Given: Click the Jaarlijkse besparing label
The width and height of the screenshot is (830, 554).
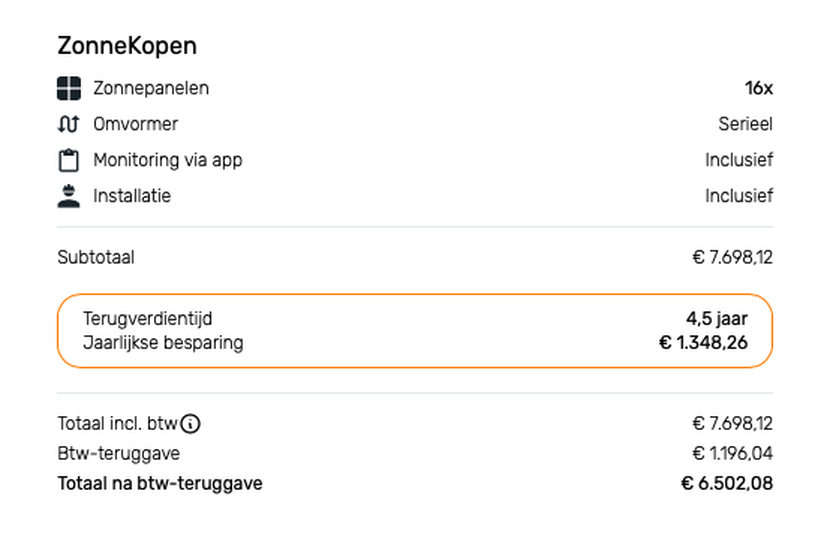Looking at the screenshot, I should tap(163, 343).
